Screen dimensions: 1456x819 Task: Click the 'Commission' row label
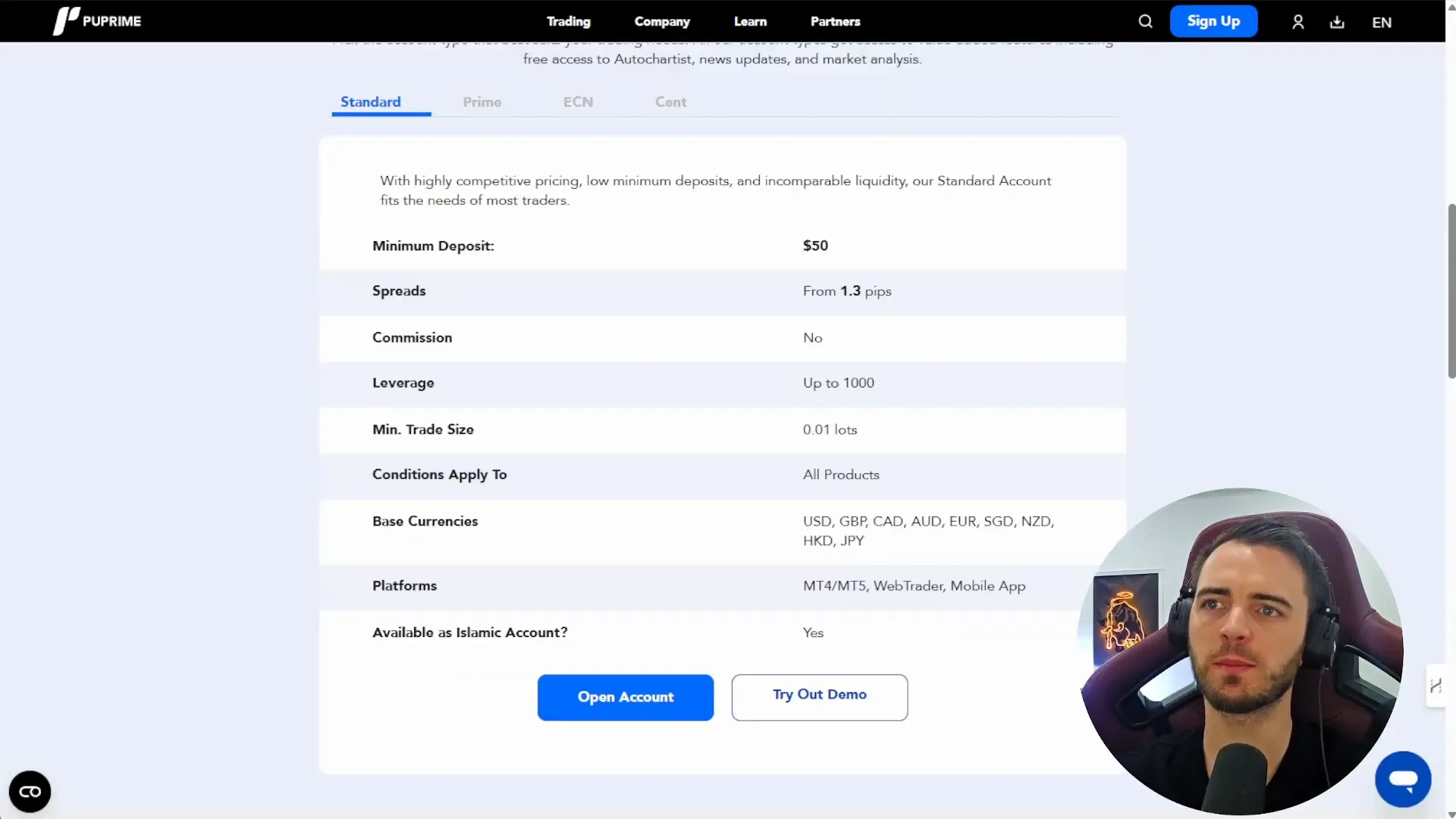tap(412, 337)
